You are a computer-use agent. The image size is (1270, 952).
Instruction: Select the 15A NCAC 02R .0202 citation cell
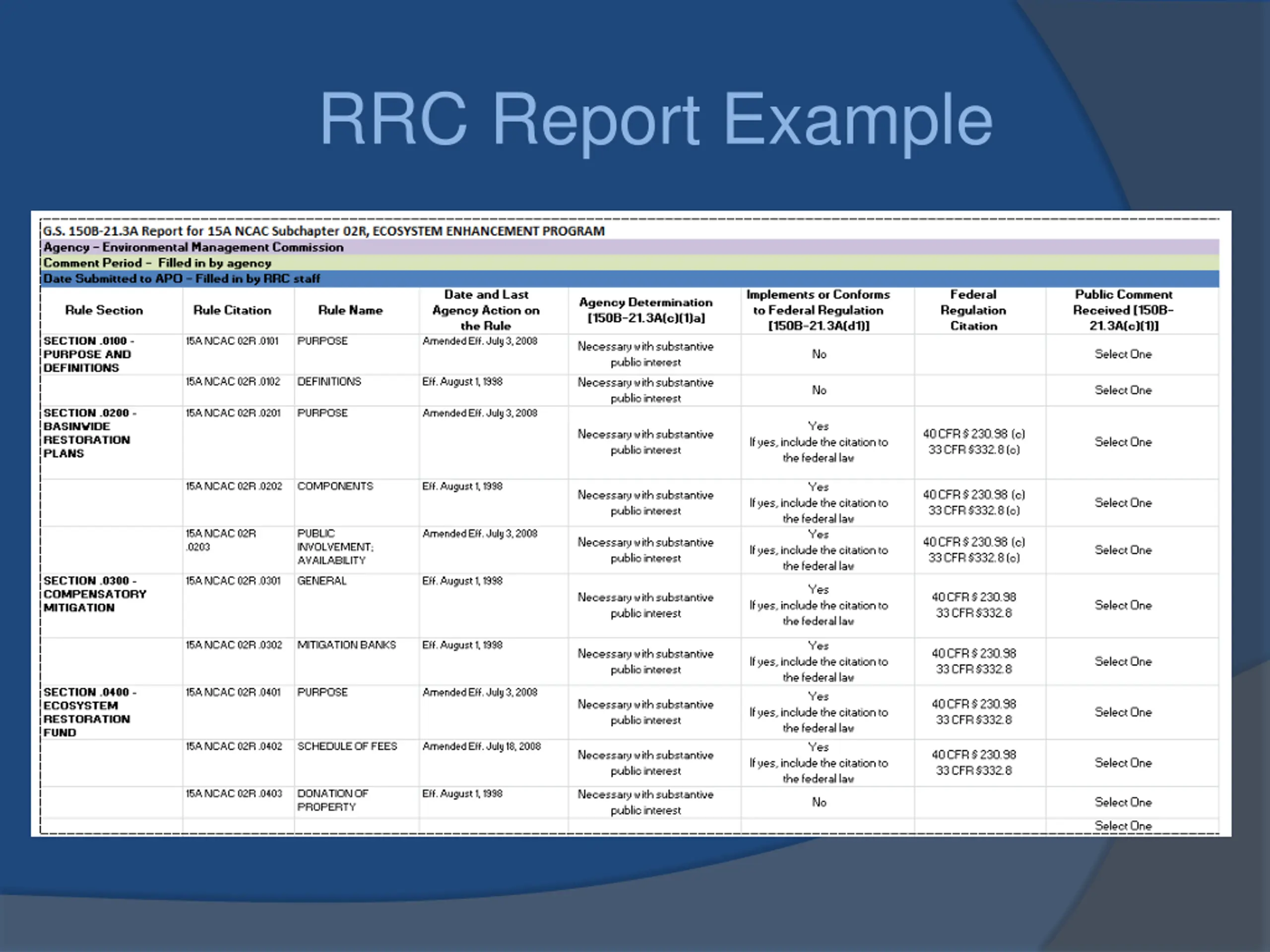pyautogui.click(x=234, y=486)
